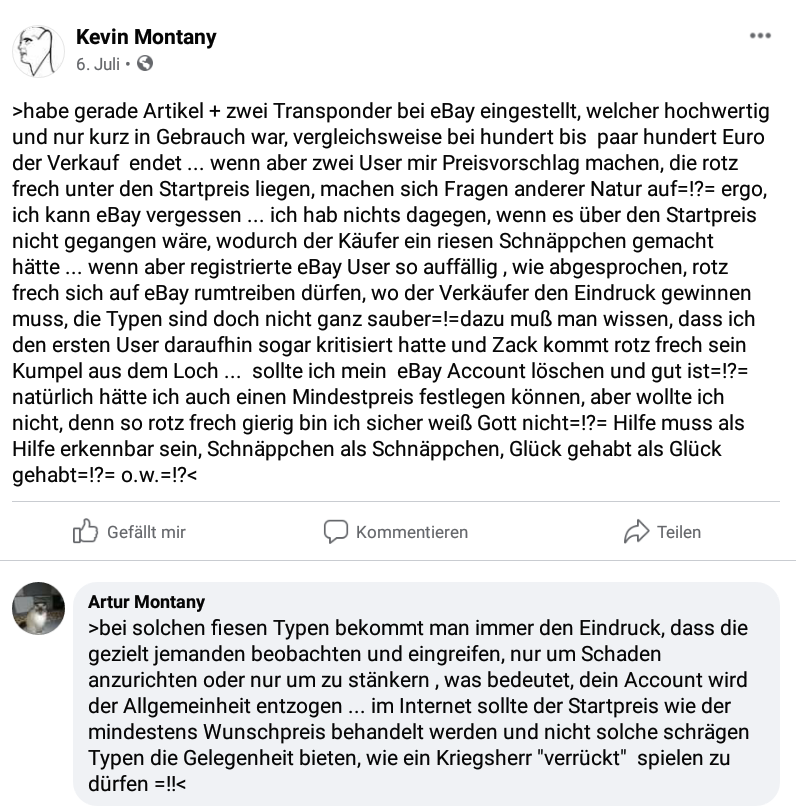Click the post line mentioning Mindestpreis festlegen
The height and width of the screenshot is (806, 796).
(x=368, y=397)
